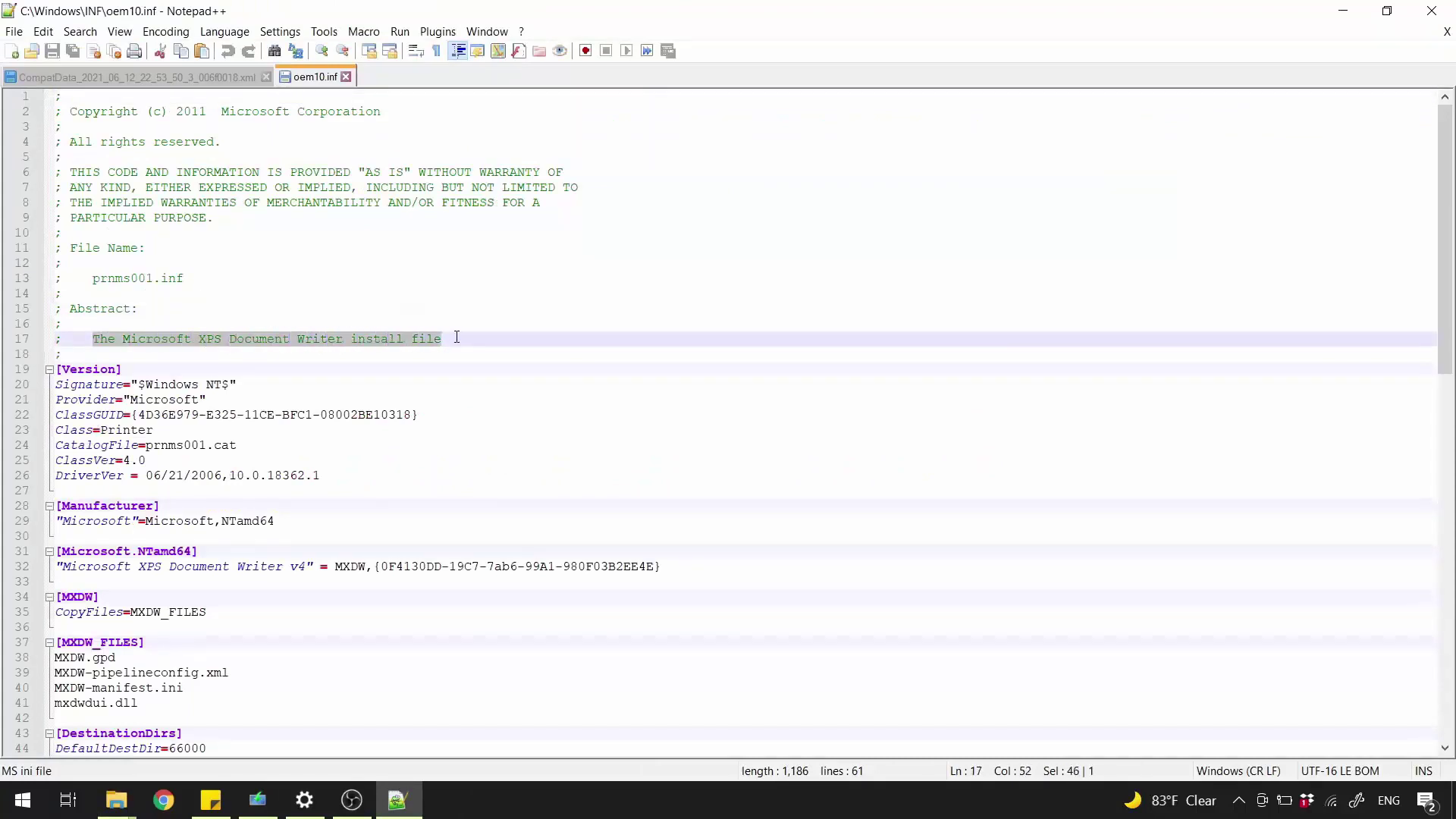
Task: Open the Encoding menu
Action: tap(165, 31)
